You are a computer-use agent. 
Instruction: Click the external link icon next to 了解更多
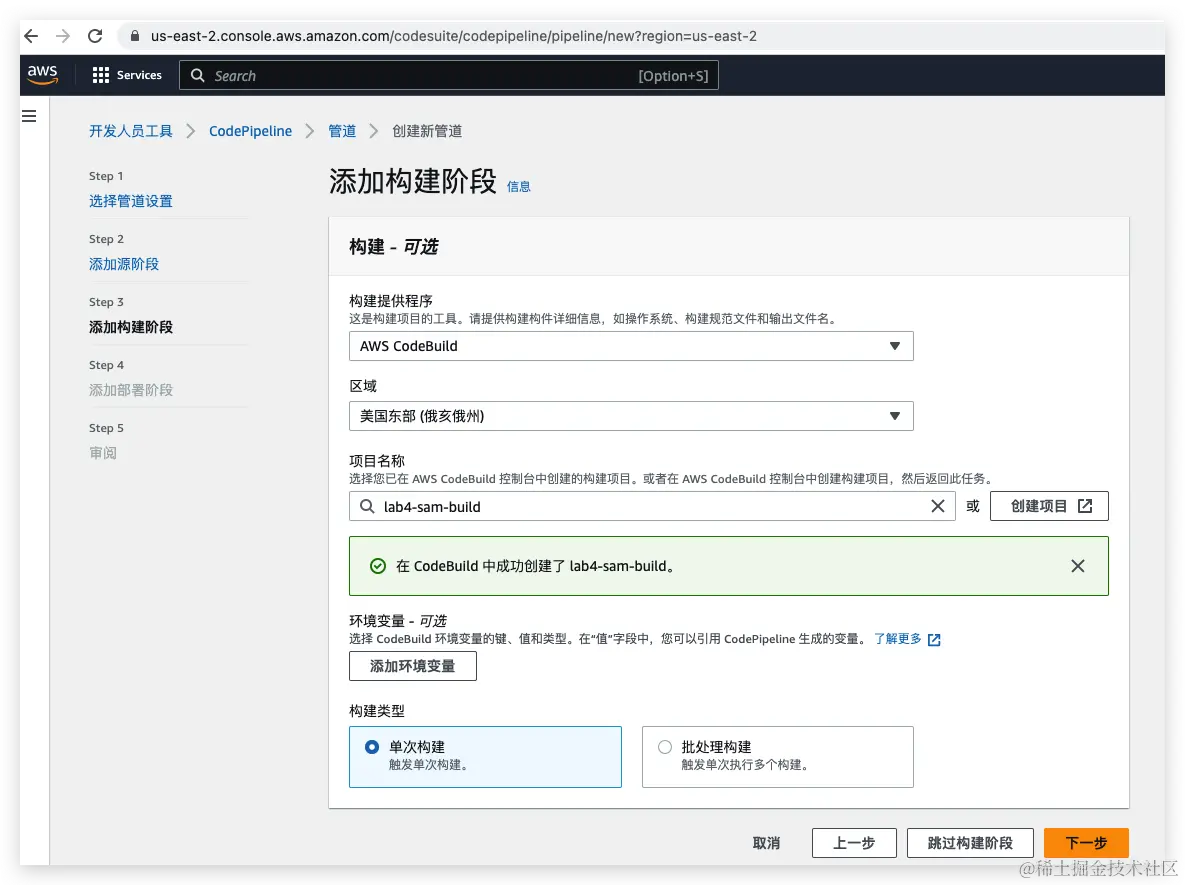pos(934,639)
